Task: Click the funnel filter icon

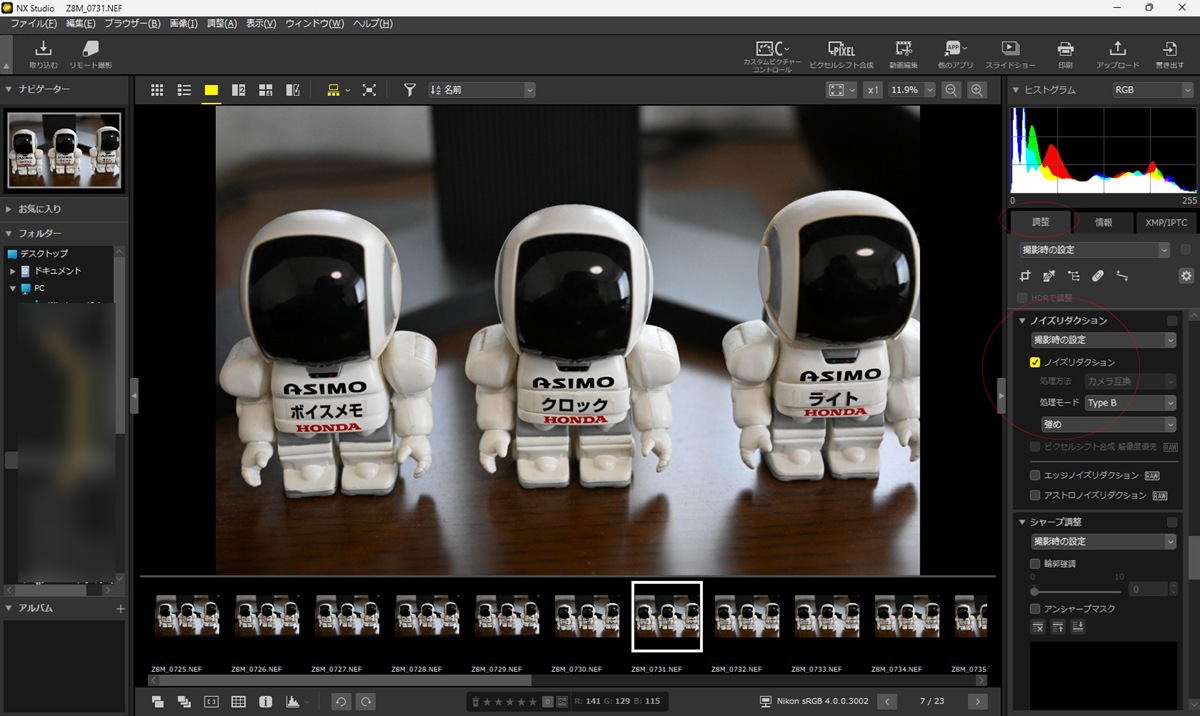Action: (x=409, y=90)
